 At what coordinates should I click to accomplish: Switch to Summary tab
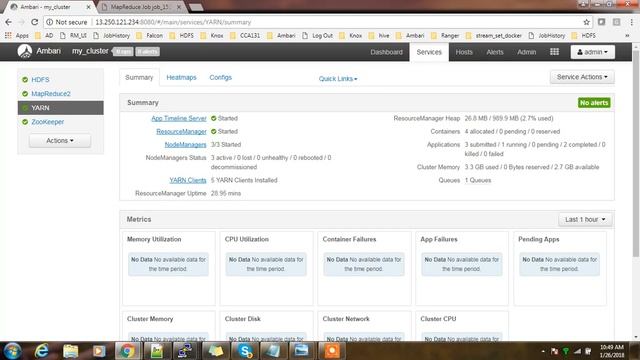[139, 77]
